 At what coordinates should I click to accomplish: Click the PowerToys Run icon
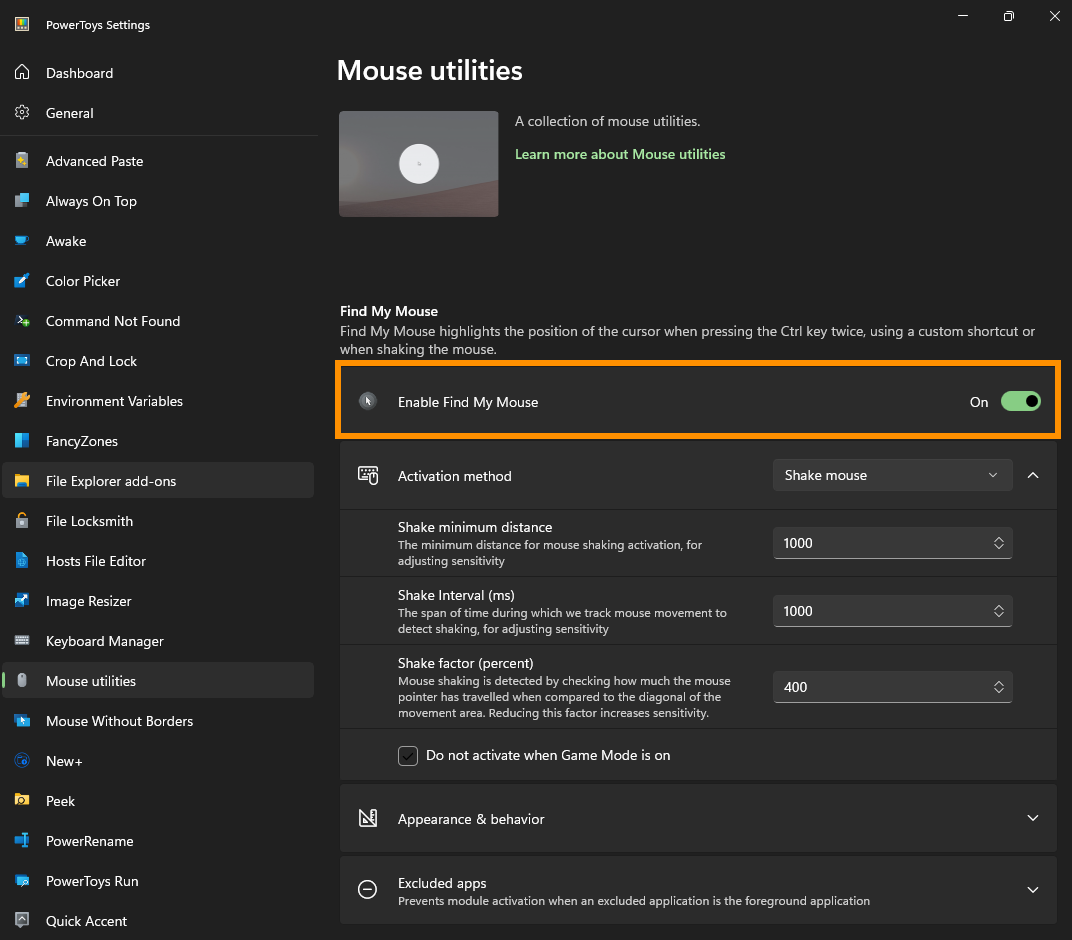pyautogui.click(x=22, y=881)
